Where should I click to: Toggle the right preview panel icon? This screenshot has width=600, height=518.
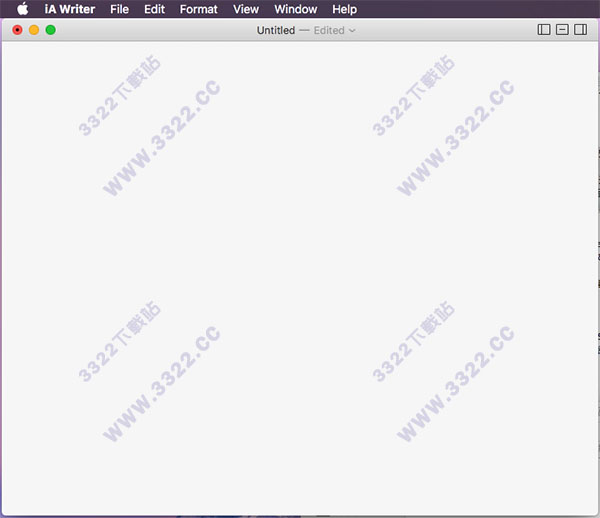point(580,30)
